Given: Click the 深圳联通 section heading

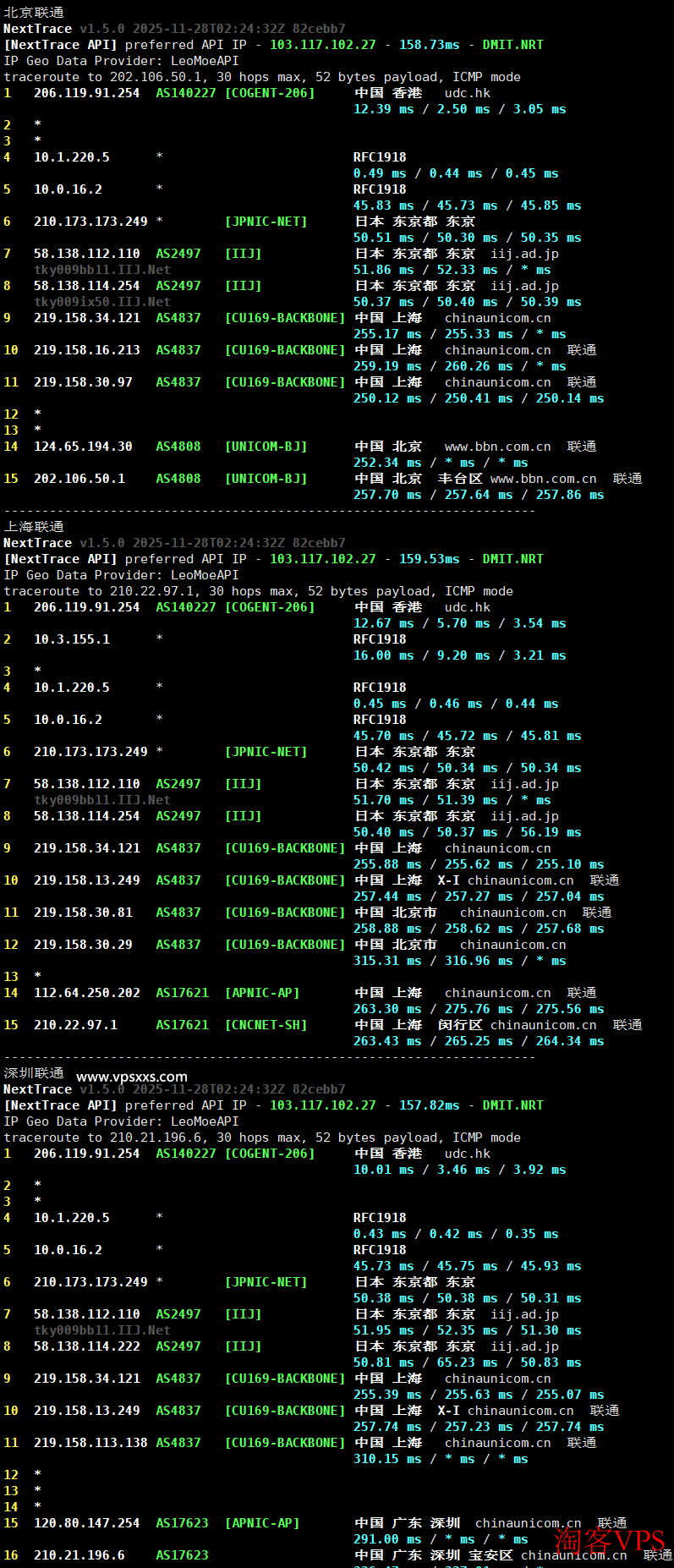Looking at the screenshot, I should pos(34,1073).
